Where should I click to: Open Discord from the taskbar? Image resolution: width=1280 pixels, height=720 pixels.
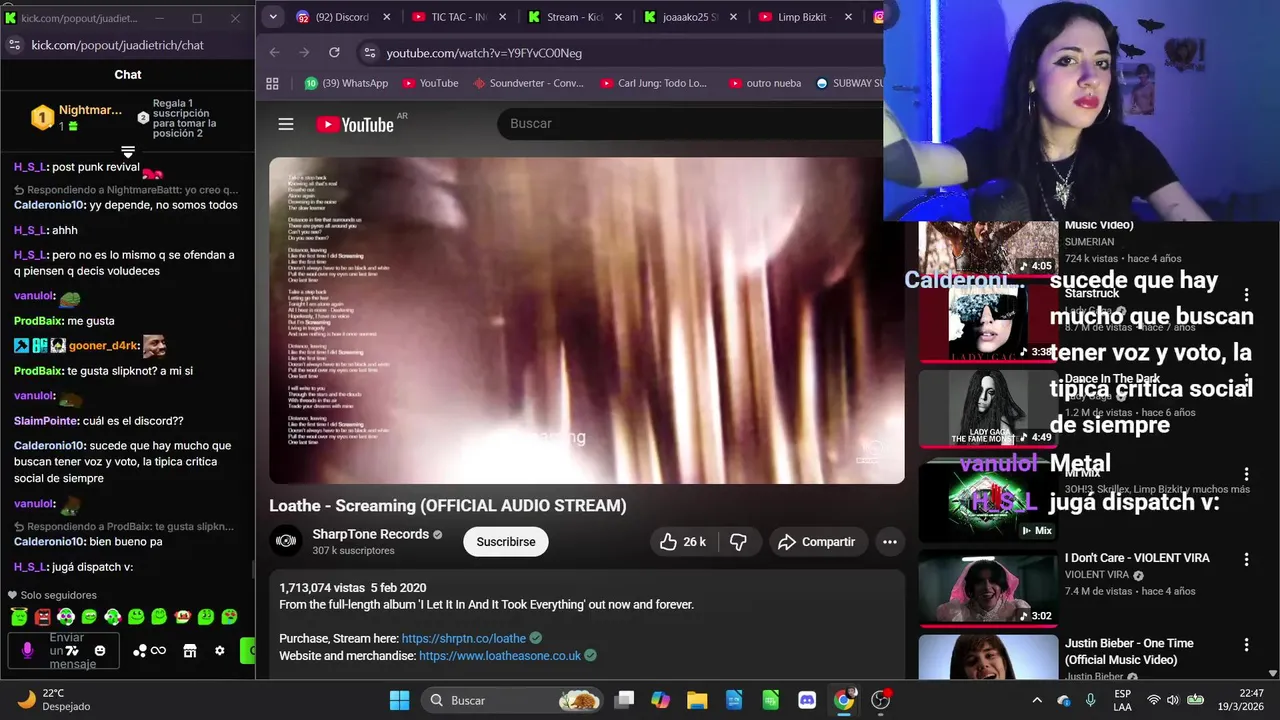(807, 700)
